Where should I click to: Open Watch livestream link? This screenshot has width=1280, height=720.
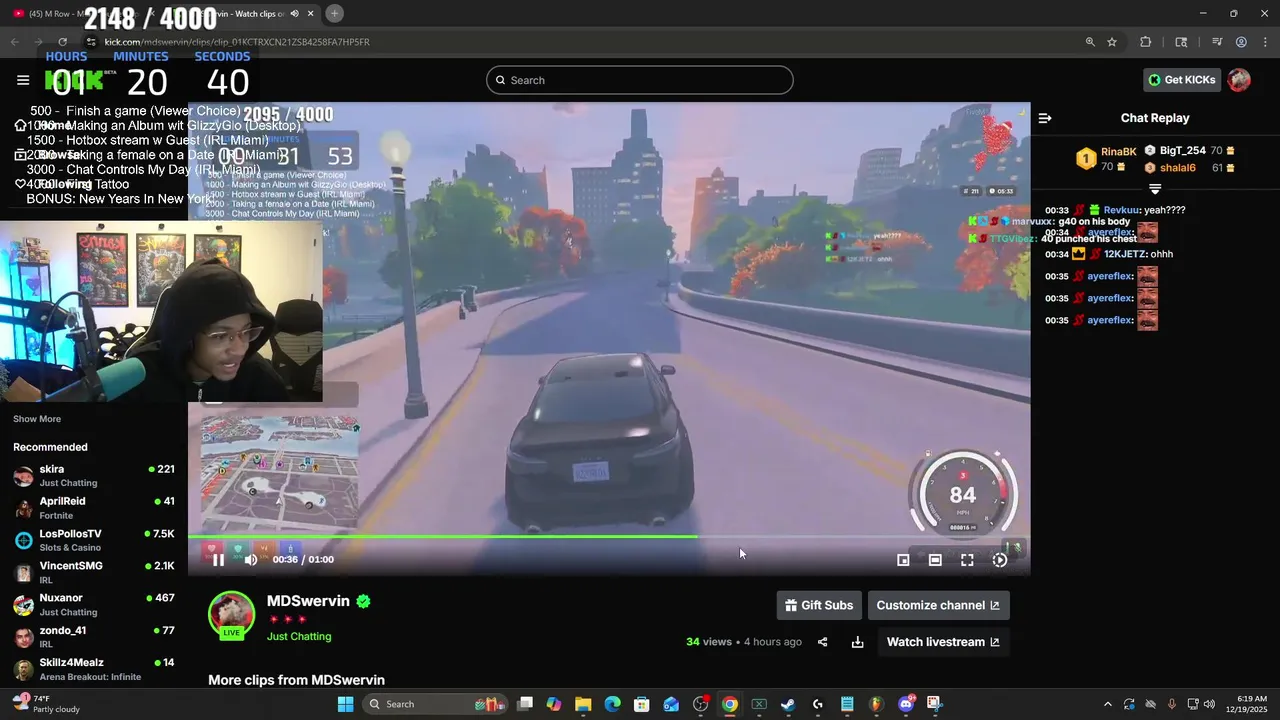click(x=943, y=642)
